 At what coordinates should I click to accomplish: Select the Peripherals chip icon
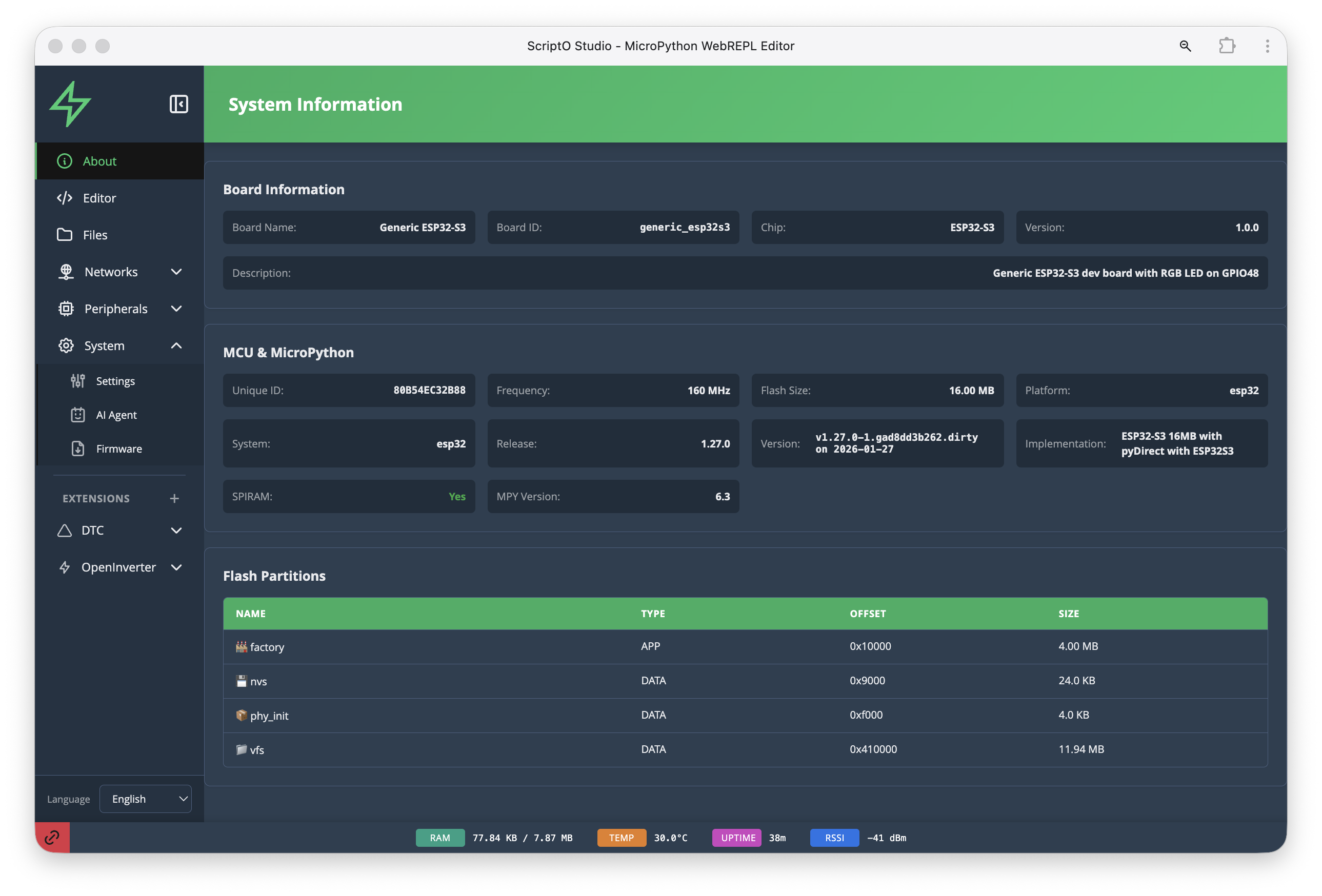pos(66,308)
